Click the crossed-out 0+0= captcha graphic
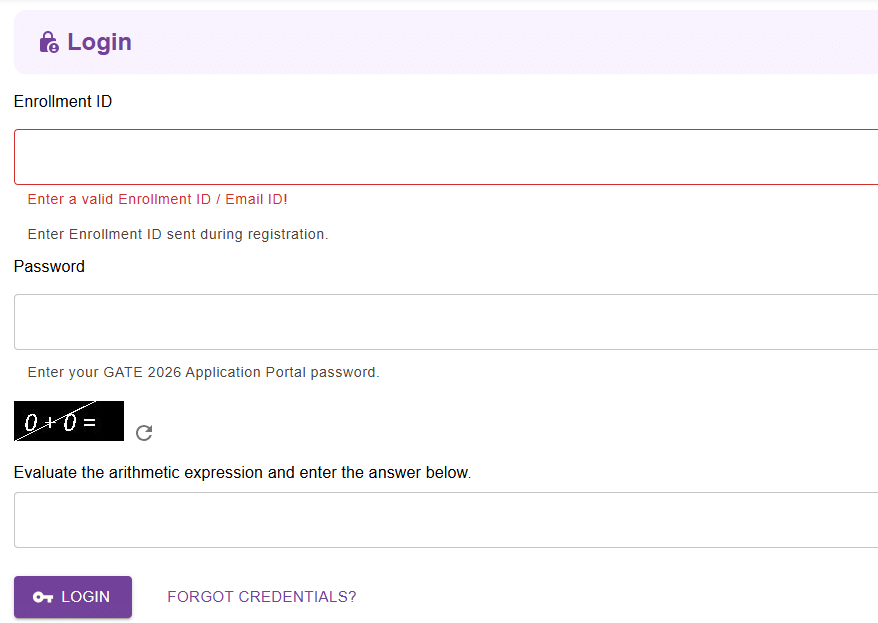This screenshot has width=878, height=623. point(68,420)
